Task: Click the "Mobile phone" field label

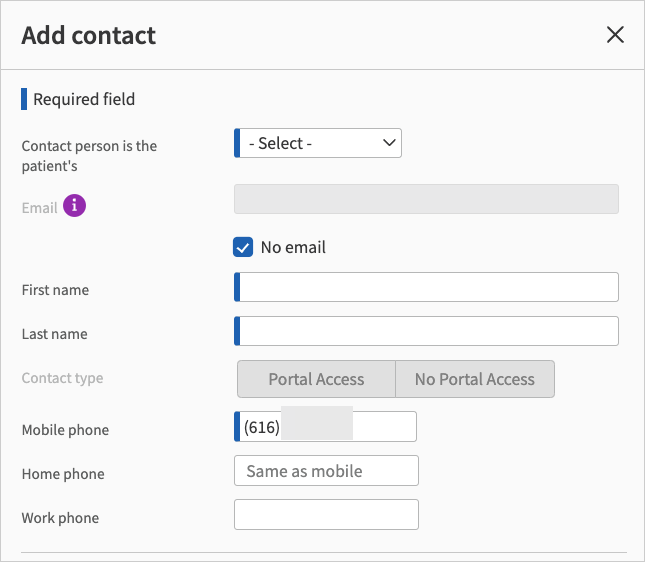Action: coord(65,430)
